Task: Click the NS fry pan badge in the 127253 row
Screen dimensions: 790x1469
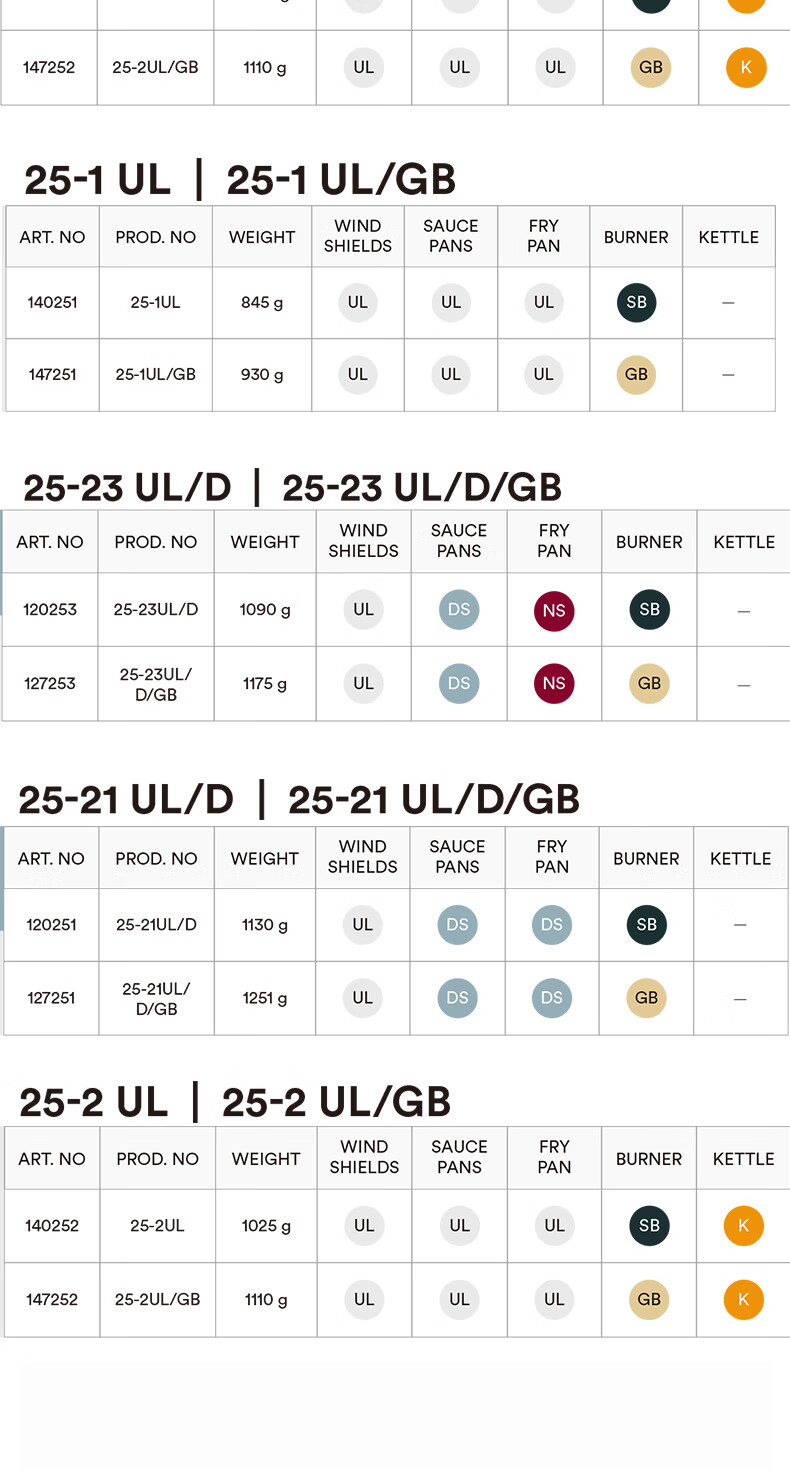Action: [554, 684]
